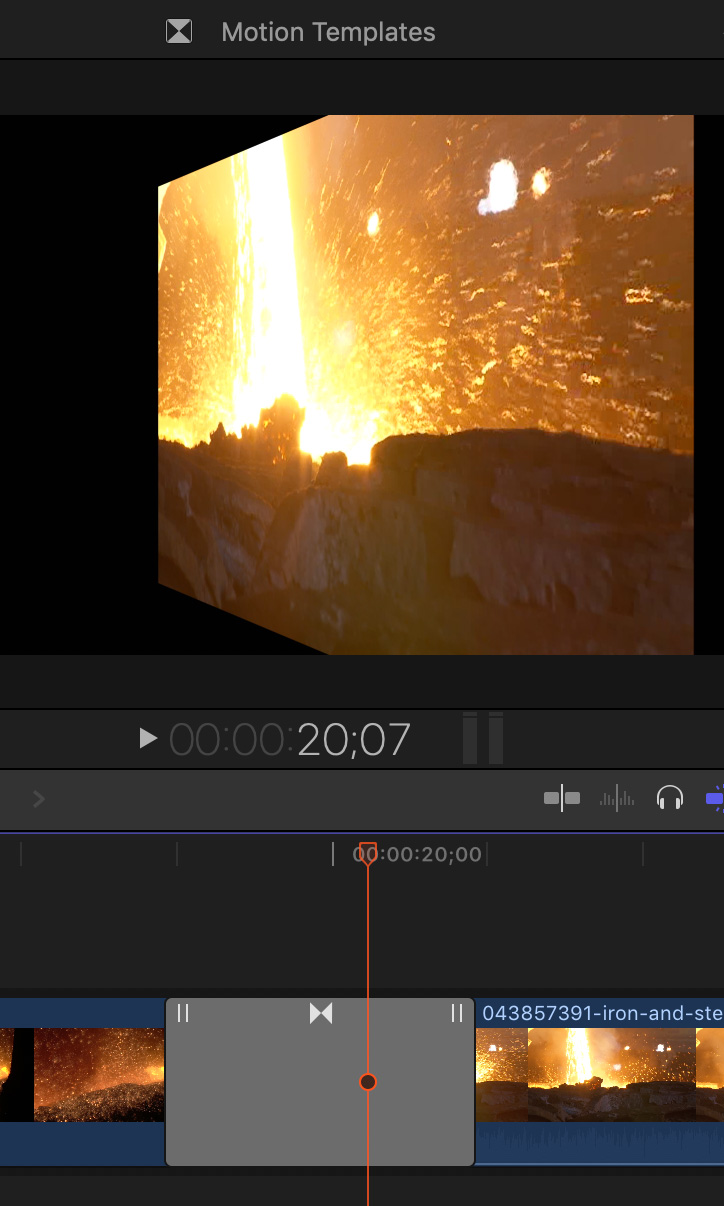724x1206 pixels.
Task: Go forward in timeline history arrow
Action: tap(39, 798)
